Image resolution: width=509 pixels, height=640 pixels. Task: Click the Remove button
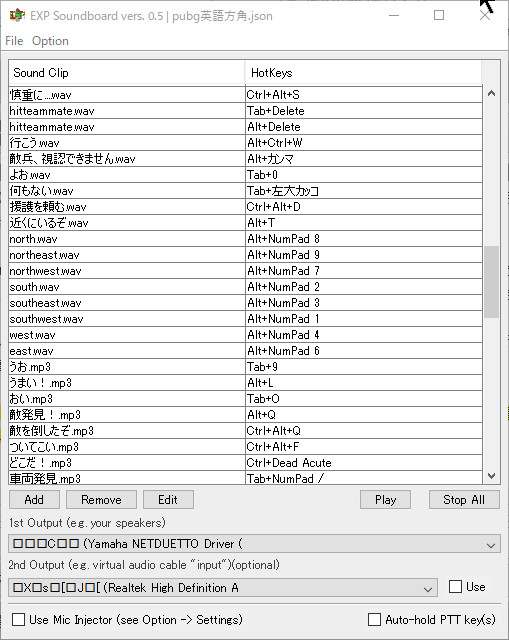tap(101, 500)
